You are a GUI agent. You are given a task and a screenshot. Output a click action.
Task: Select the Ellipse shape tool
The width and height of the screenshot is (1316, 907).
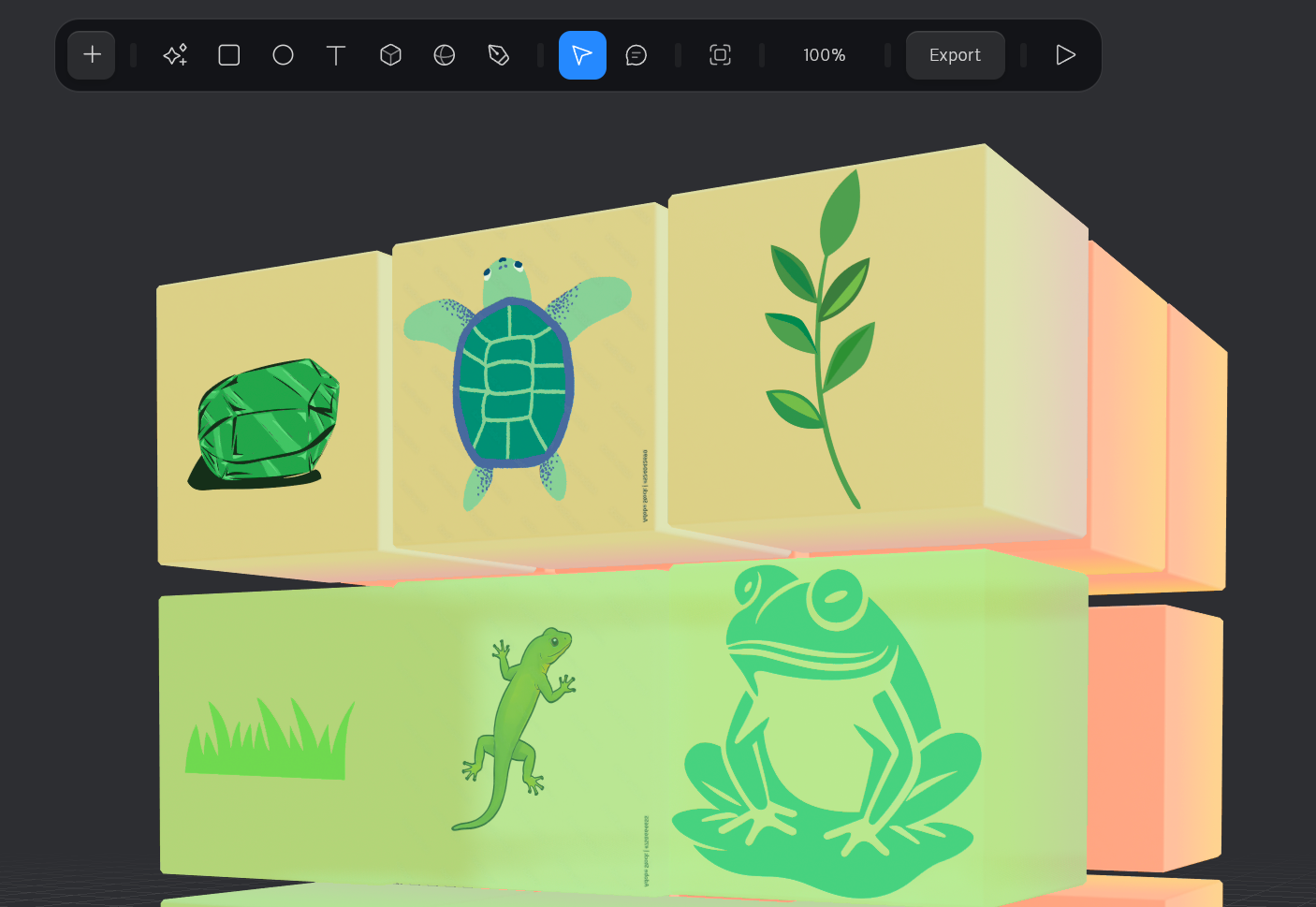click(x=283, y=54)
